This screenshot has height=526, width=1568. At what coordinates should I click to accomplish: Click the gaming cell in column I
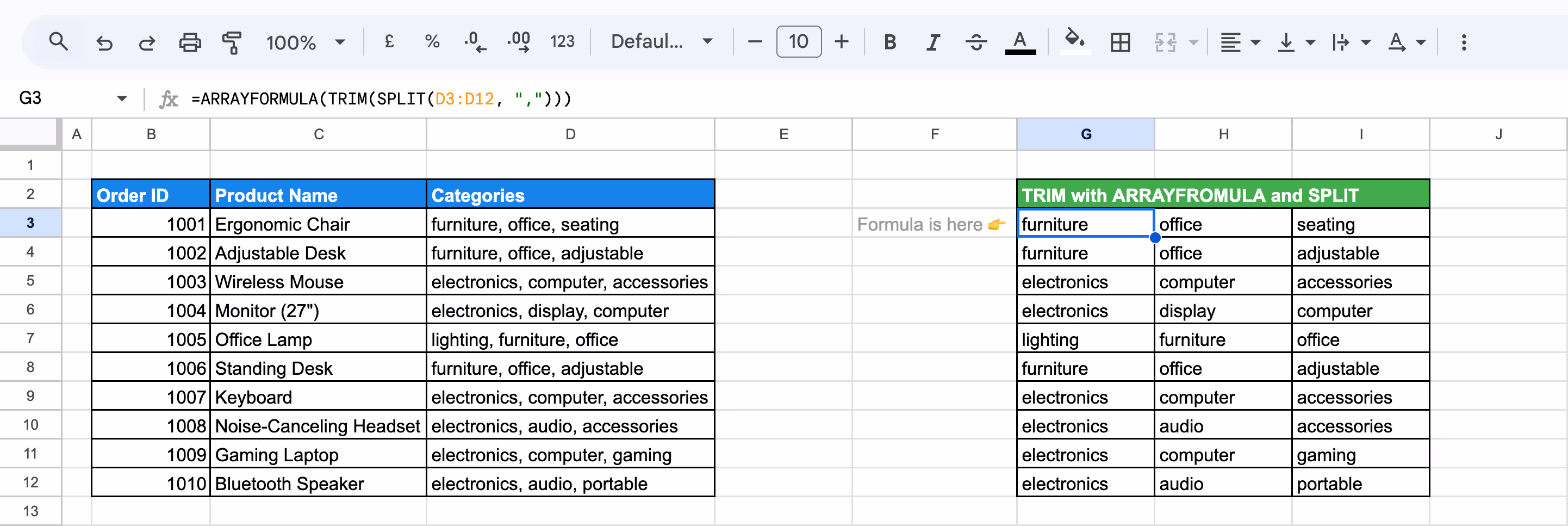[1360, 455]
